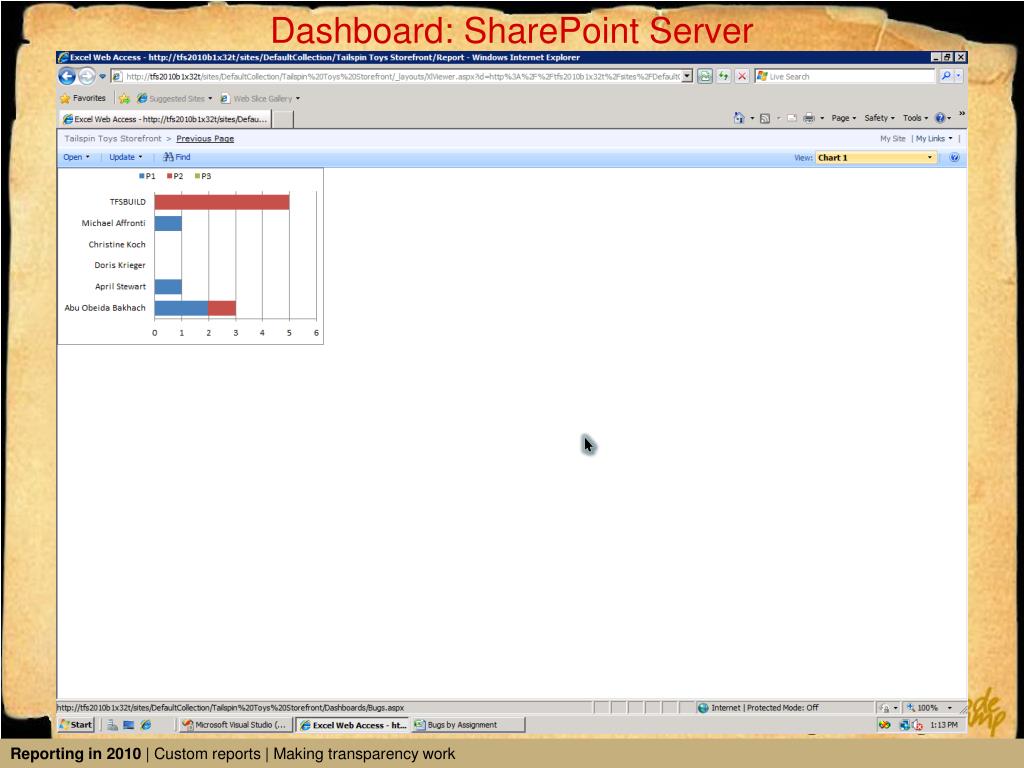Screen dimensions: 1024x768
Task: Click the Abu Obeida Bakhach label
Action: 104,308
